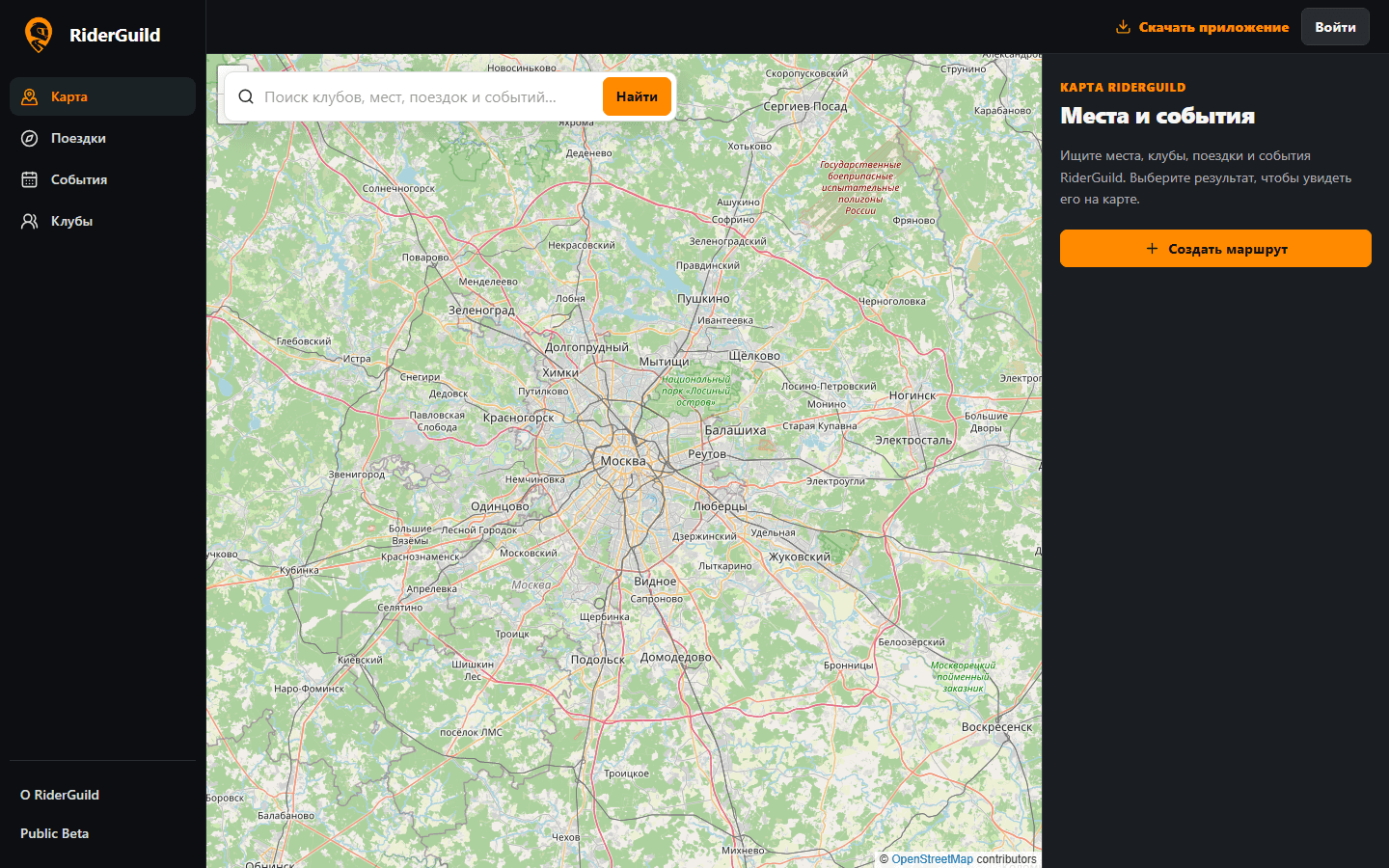The width and height of the screenshot is (1389, 868).
Task: Click the Подольск label on the map
Action: (x=598, y=660)
